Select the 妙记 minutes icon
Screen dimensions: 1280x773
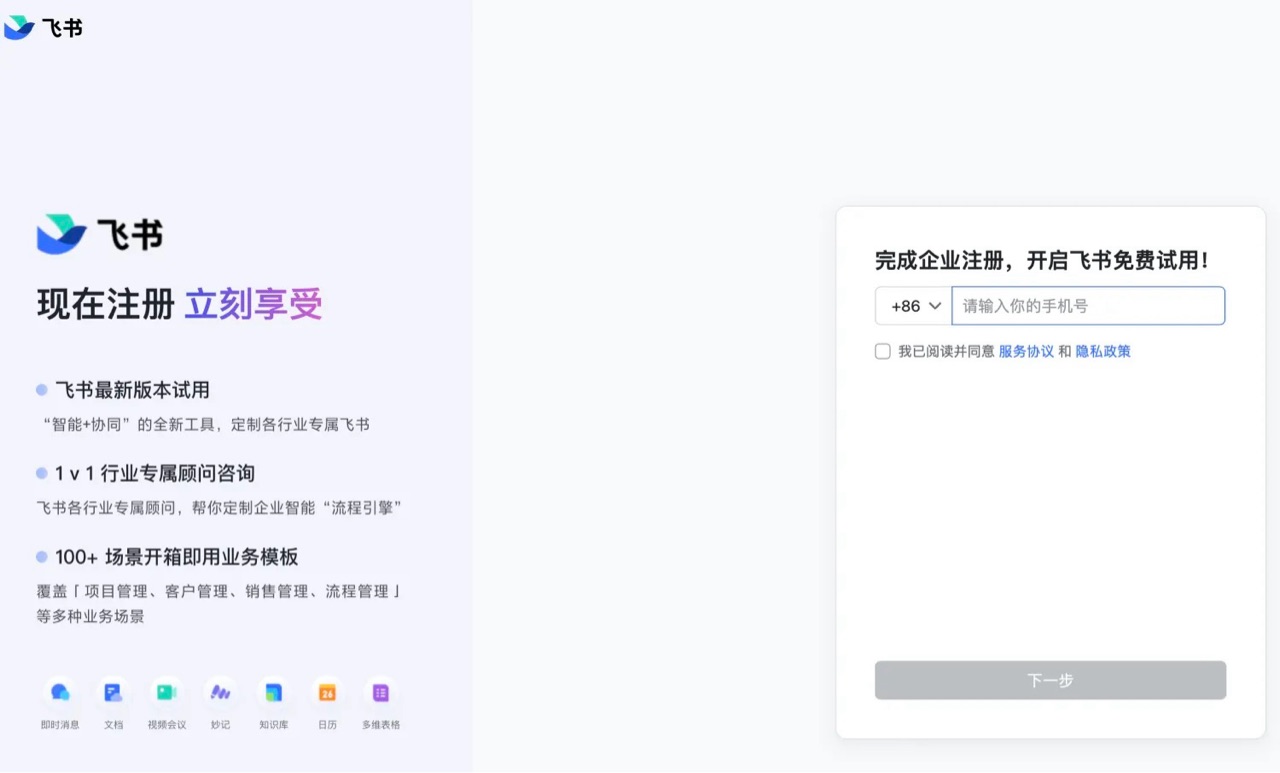click(220, 692)
